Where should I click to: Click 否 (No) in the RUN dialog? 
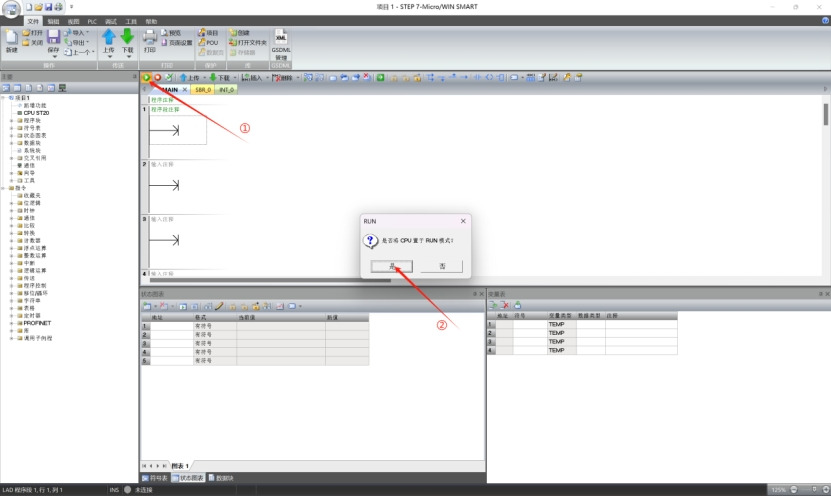coord(441,267)
